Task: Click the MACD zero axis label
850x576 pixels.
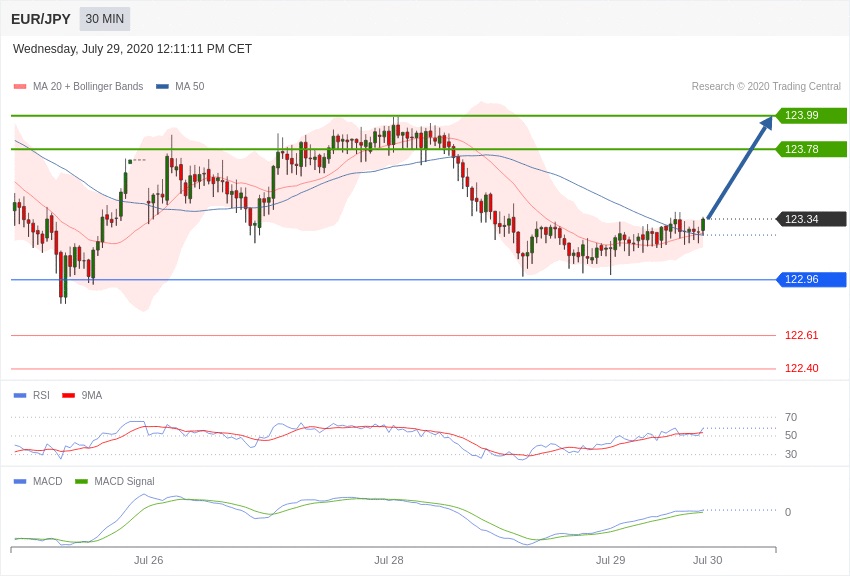Action: [x=788, y=512]
